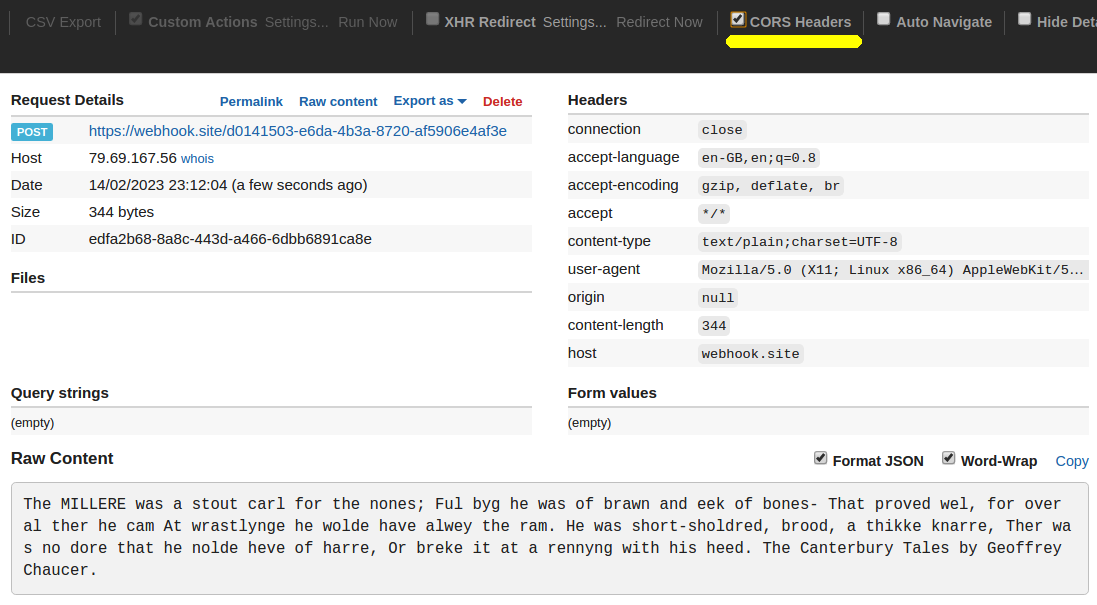Click the whois link beside host IP

197,158
